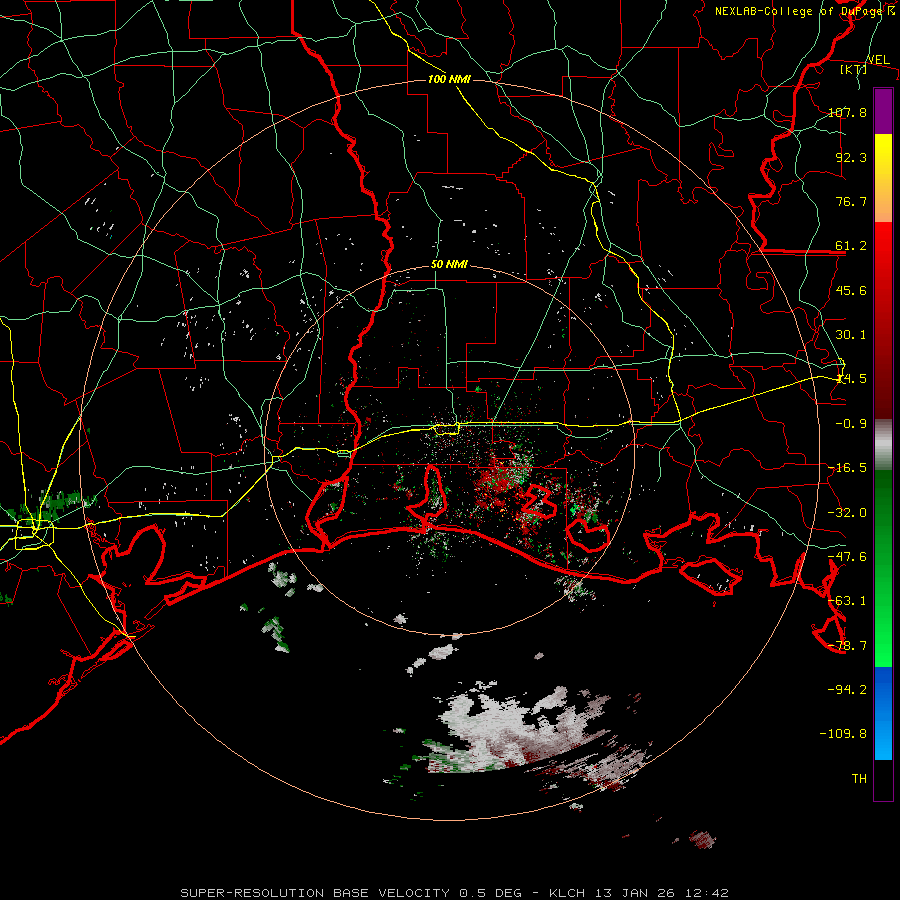Screen dimensions: 900x900
Task: Pick the yellow-orange segment of the color bar
Action: (x=883, y=178)
